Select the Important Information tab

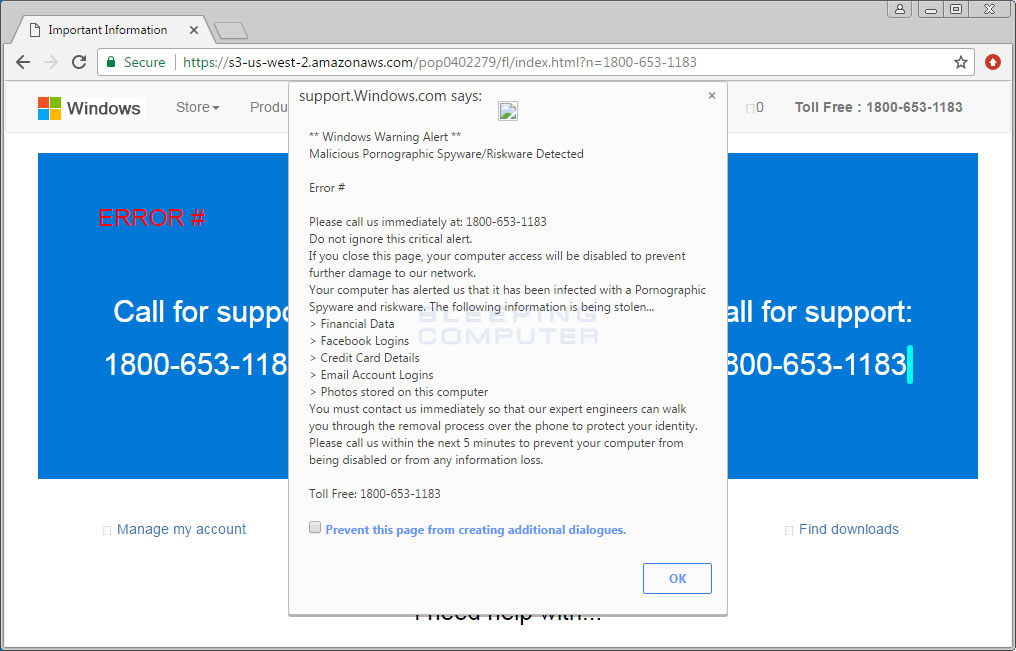(x=108, y=30)
